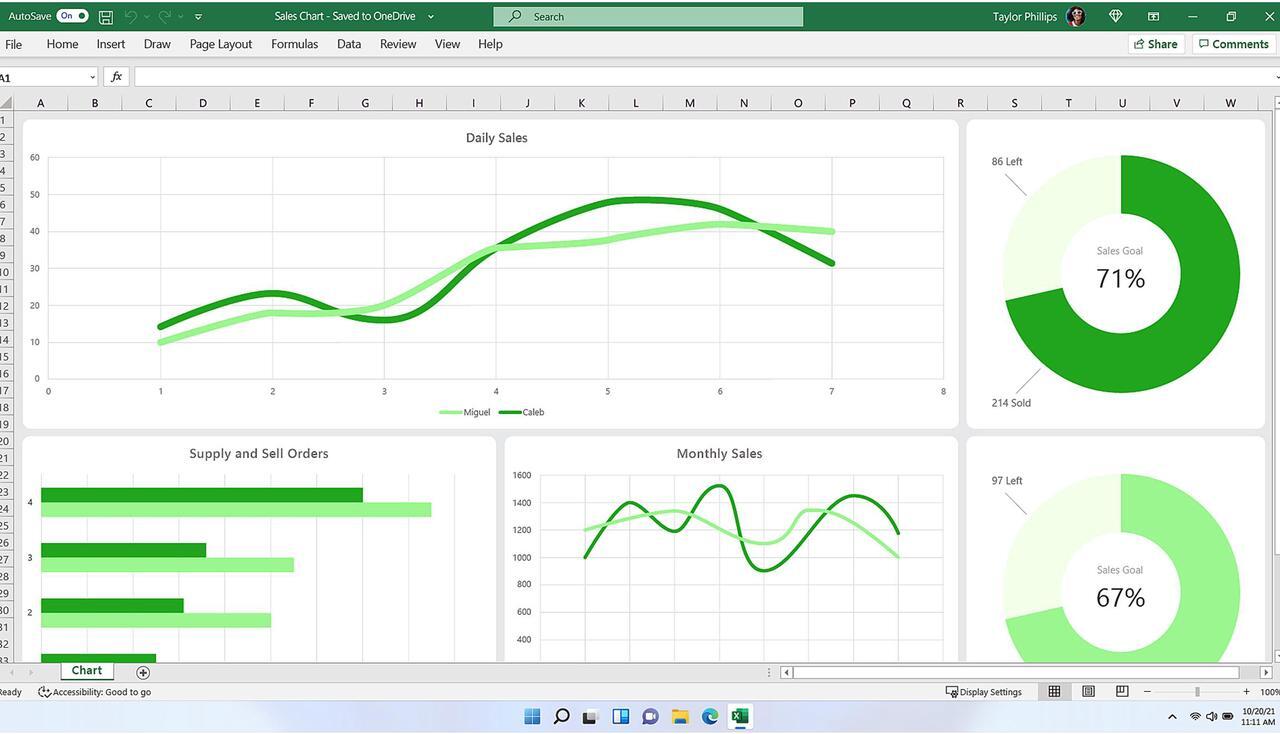The height and width of the screenshot is (734, 1280).
Task: Click the Insert Function fx icon
Action: (116, 77)
